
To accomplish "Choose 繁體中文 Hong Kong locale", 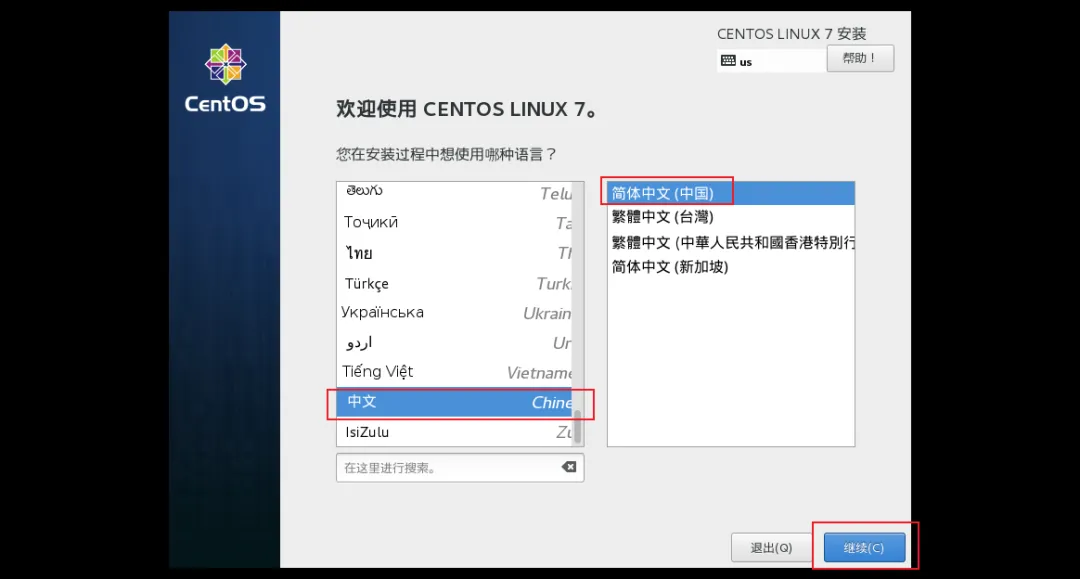I will click(731, 242).
